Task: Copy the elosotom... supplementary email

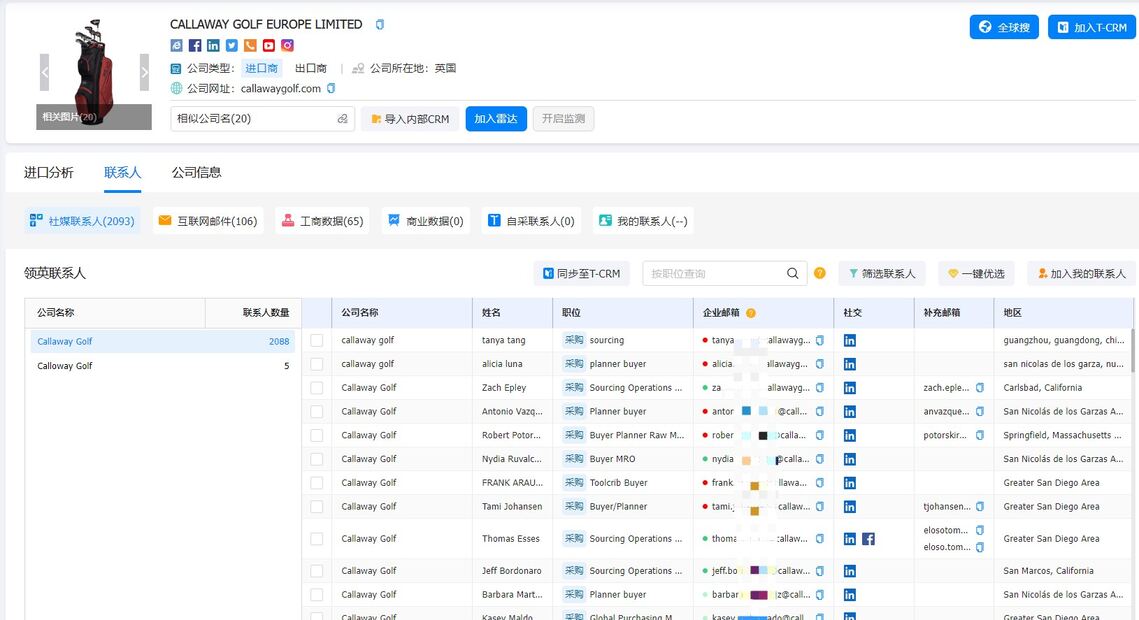Action: click(x=980, y=531)
